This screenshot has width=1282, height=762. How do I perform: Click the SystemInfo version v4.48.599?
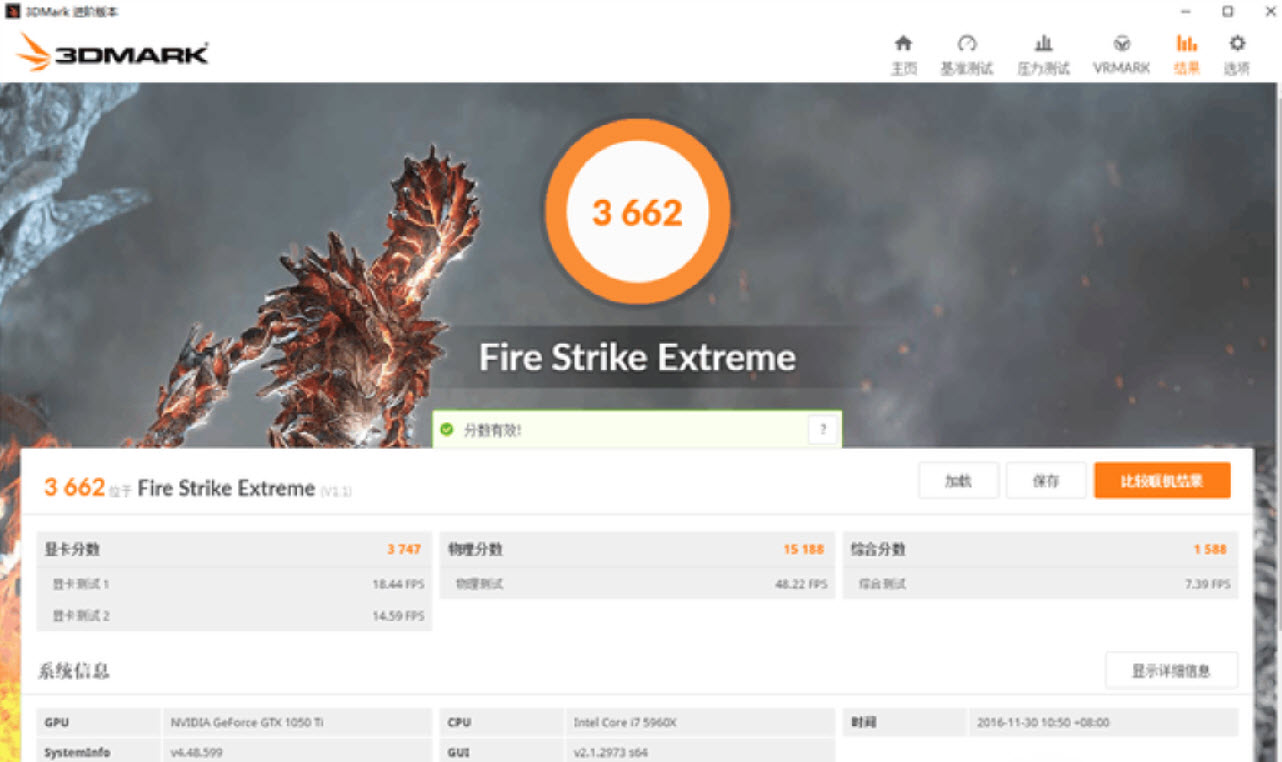pyautogui.click(x=196, y=751)
